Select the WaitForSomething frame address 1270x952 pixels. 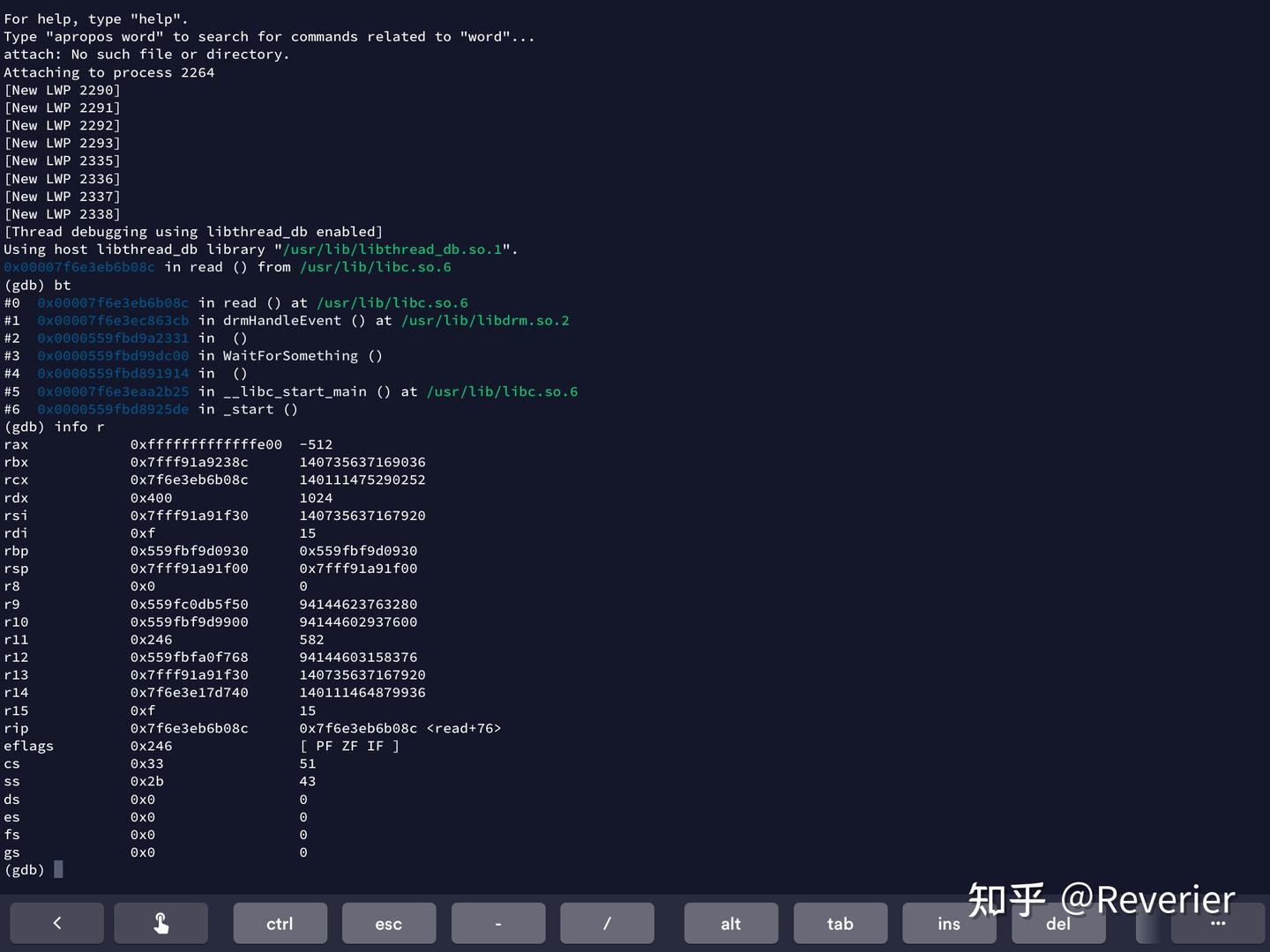click(113, 355)
